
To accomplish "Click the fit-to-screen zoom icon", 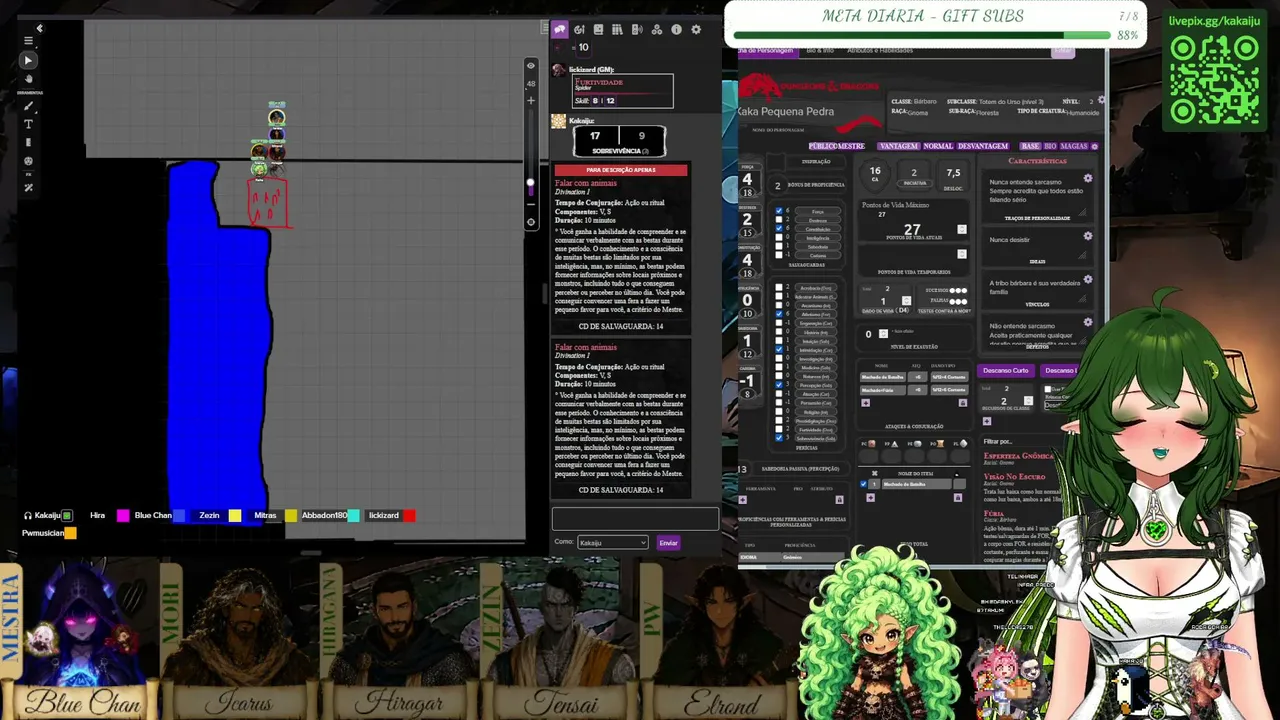I will pos(531,222).
